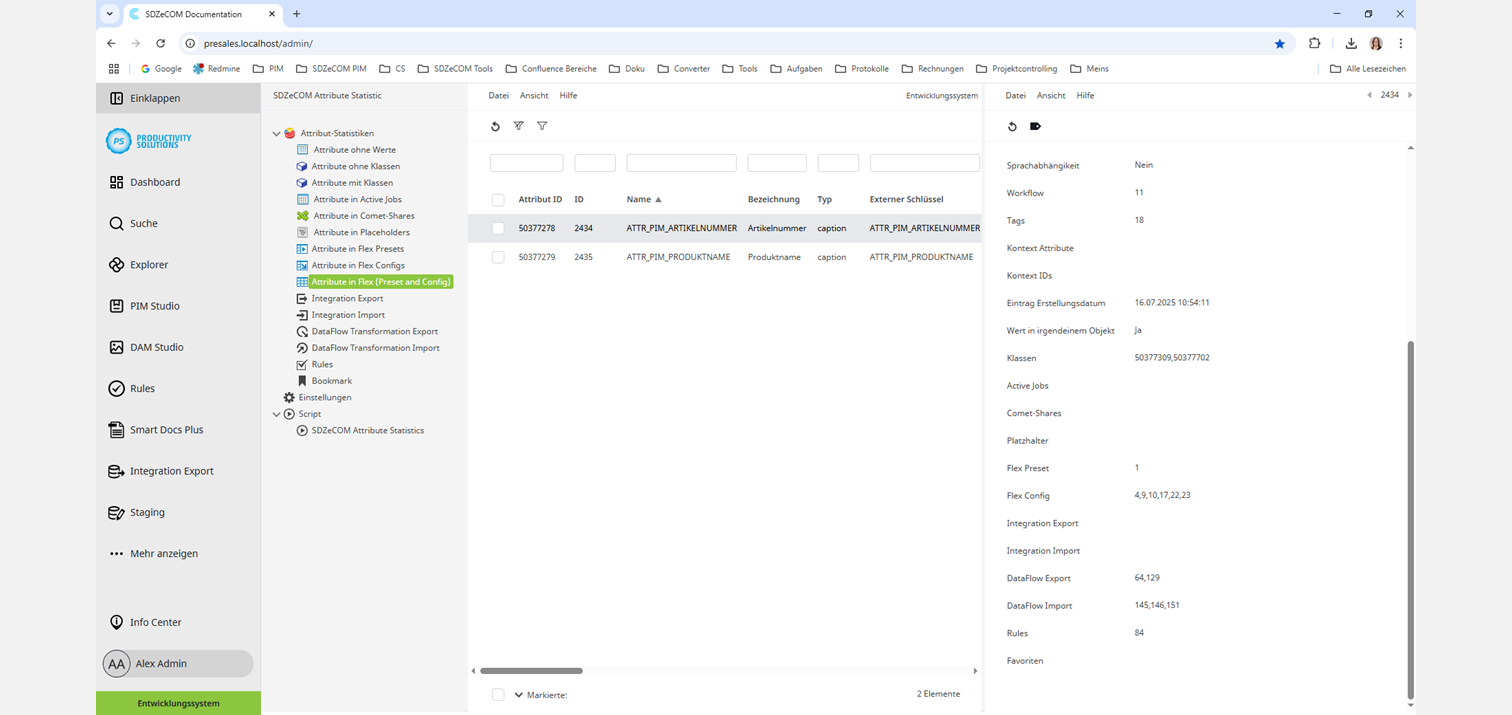Tick the checkbox for ATTR_PIM_PRODUKTNAME row
The width and height of the screenshot is (1512, 715).
click(x=498, y=257)
